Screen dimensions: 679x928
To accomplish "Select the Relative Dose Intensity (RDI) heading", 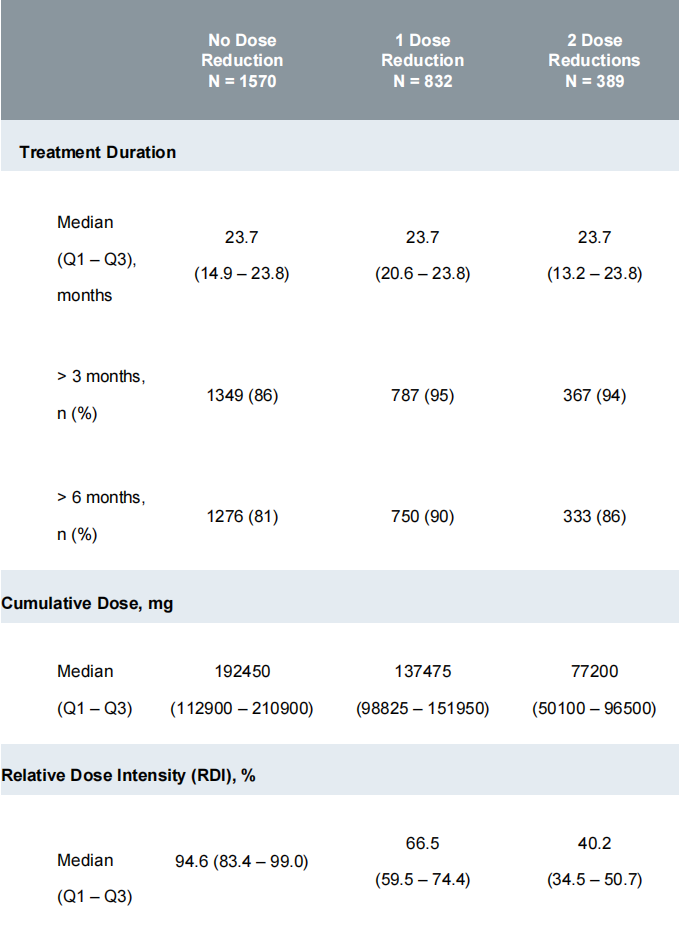I will point(129,775).
